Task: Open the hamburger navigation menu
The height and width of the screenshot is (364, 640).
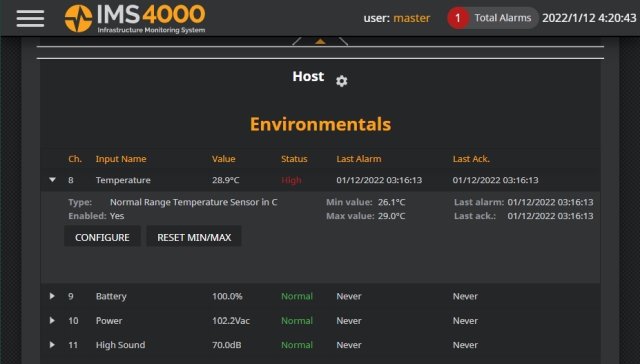Action: [30, 18]
